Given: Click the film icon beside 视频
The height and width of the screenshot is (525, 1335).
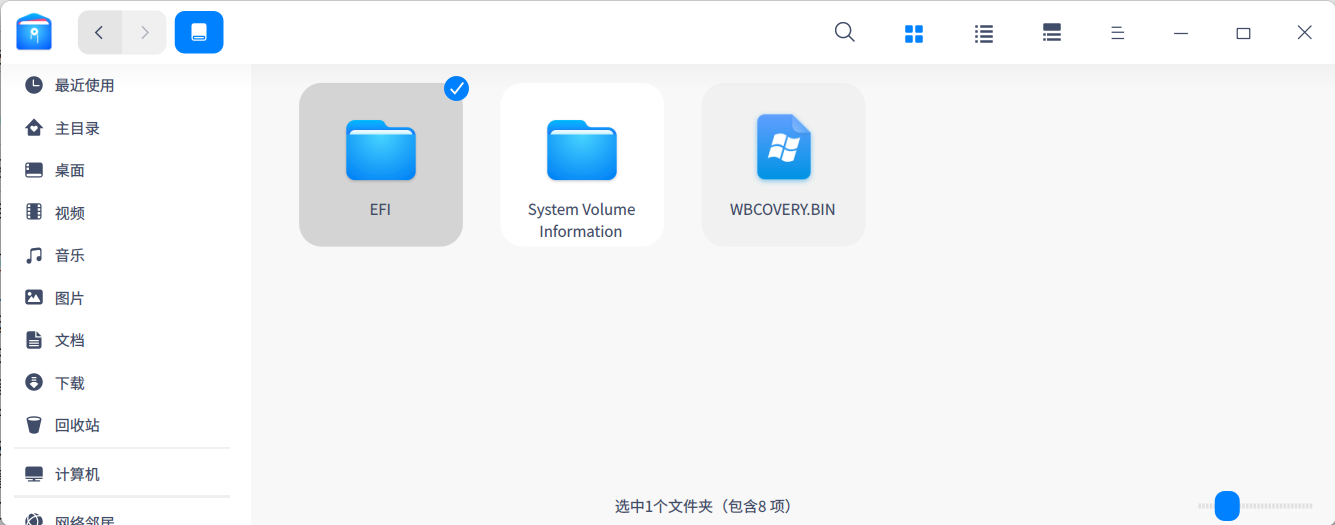Looking at the screenshot, I should [x=34, y=212].
